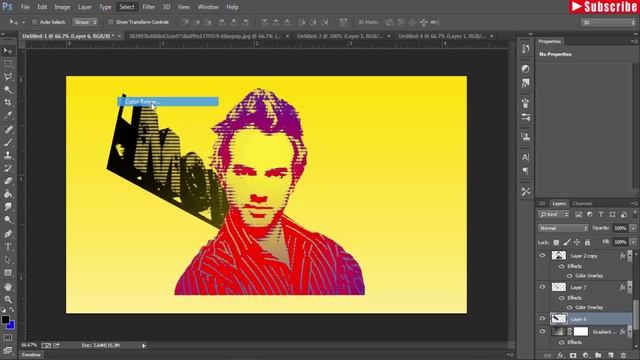The width and height of the screenshot is (640, 360).
Task: Open the Paragraph panel icon
Action: 525,171
